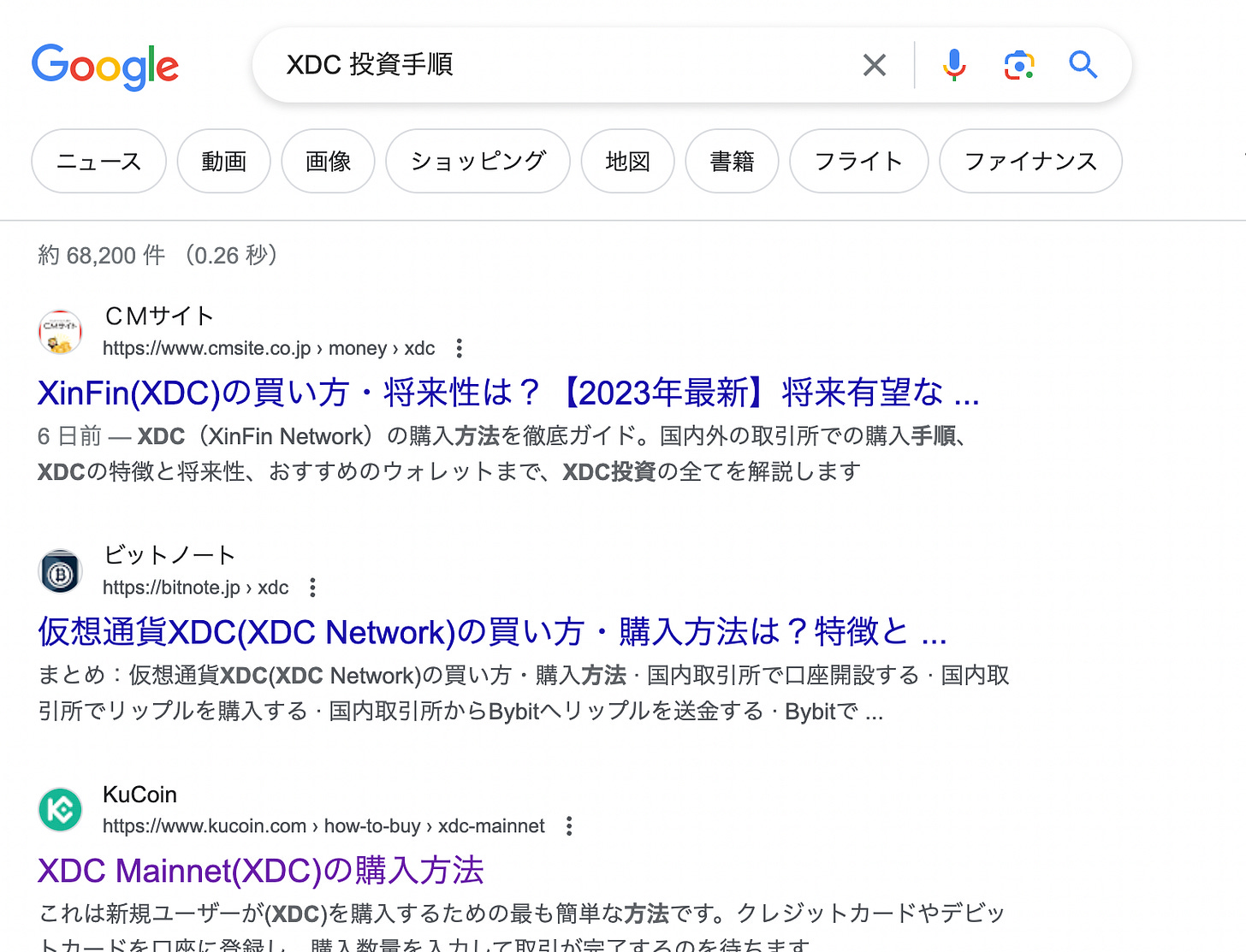Select the 書籍 filter tab
Screen dimensions: 1246x952
pyautogui.click(x=733, y=161)
